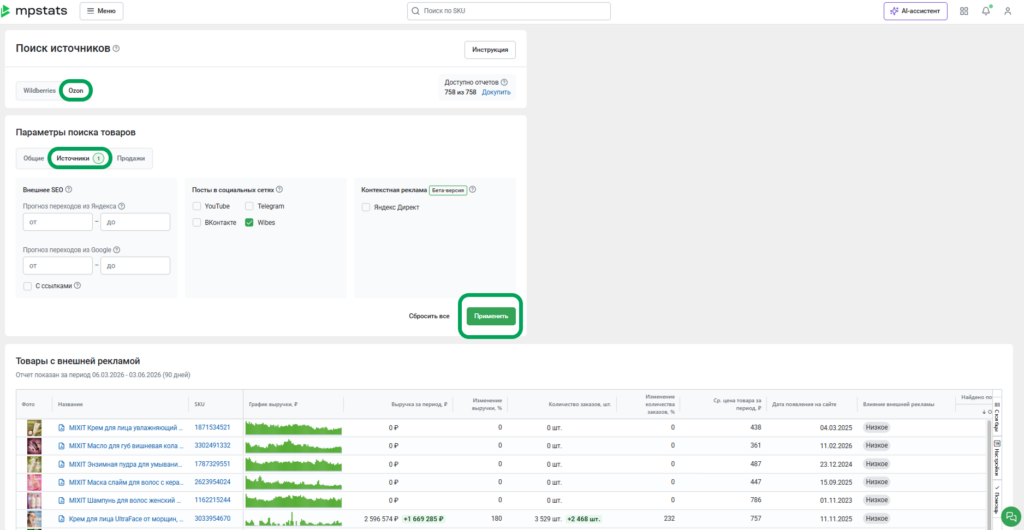This screenshot has height=530, width=1024.
Task: Click the mpstats logo
Action: click(x=33, y=11)
